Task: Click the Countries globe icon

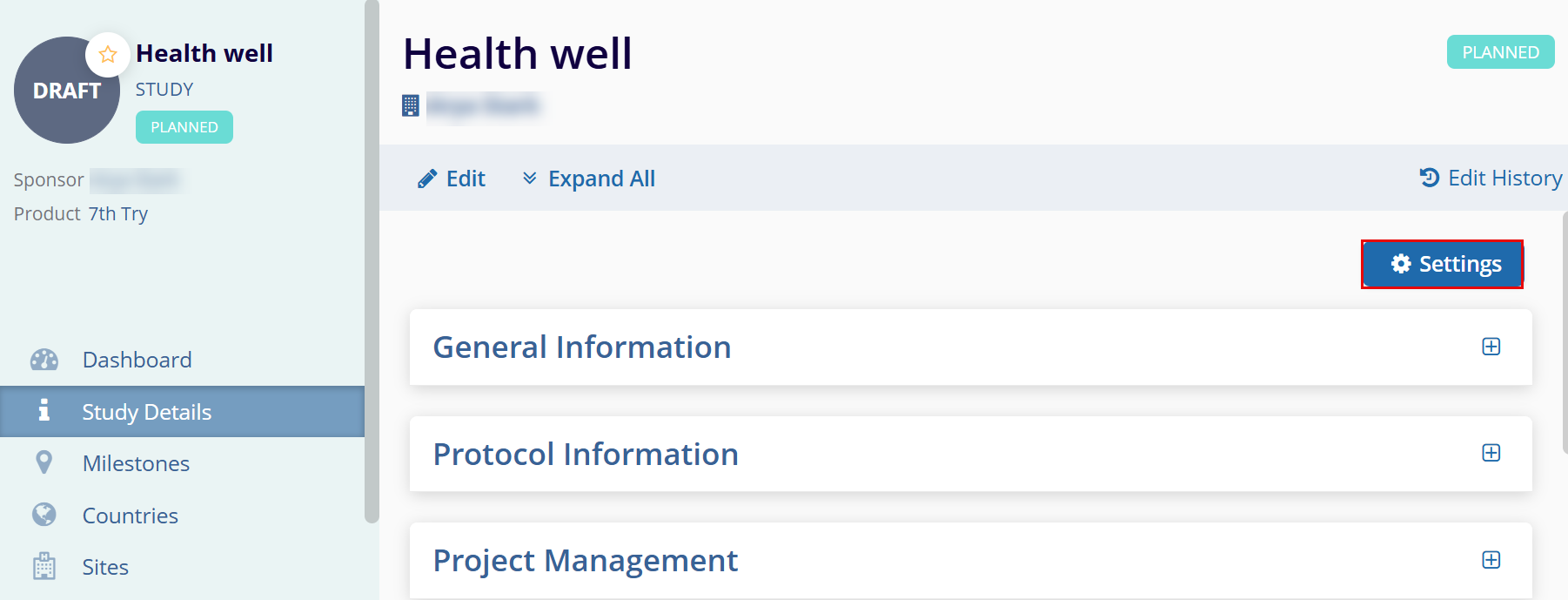Action: 44,515
